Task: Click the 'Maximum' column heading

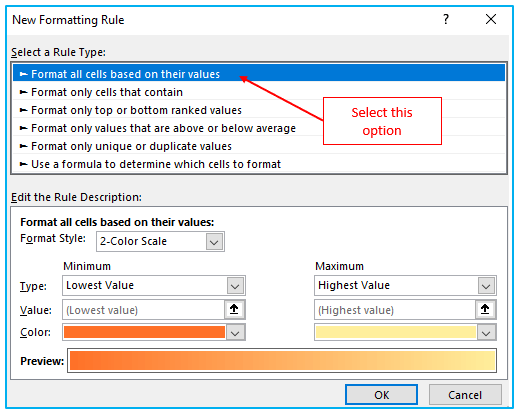Action: [x=339, y=266]
